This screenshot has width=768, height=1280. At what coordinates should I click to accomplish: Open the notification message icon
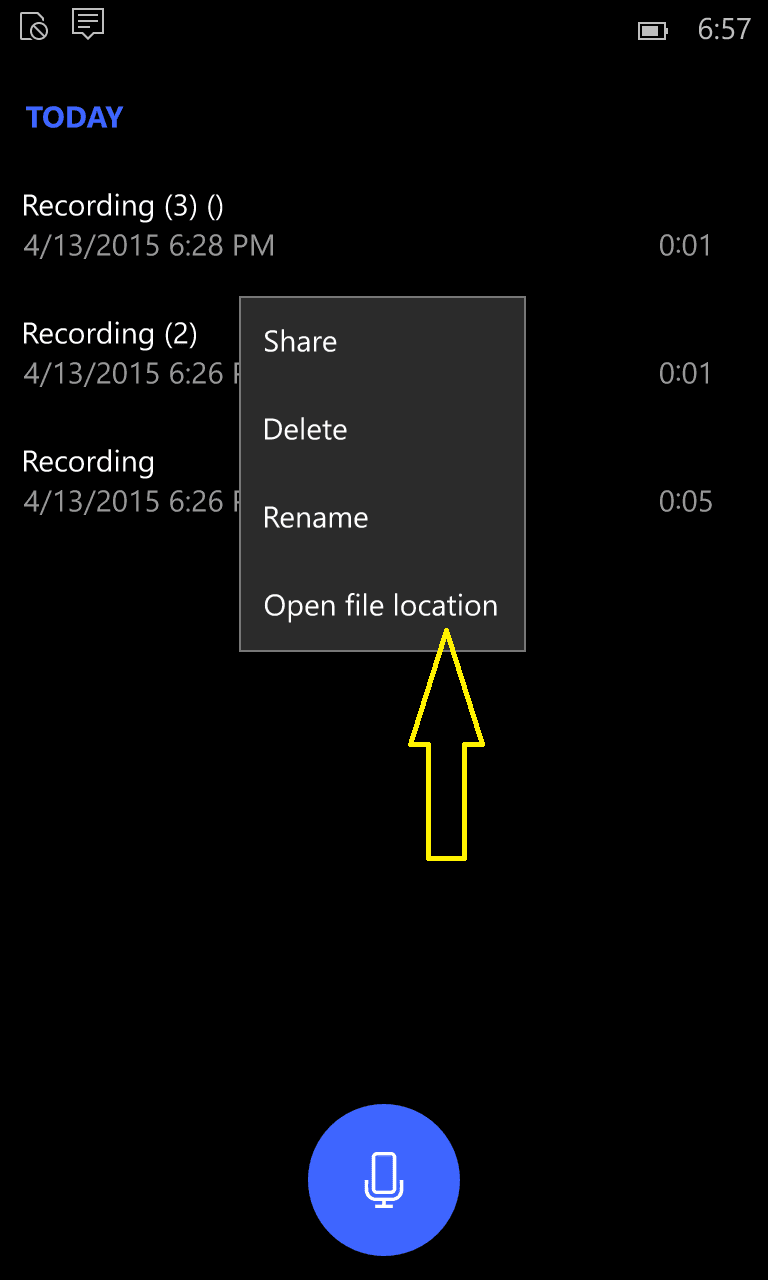pyautogui.click(x=88, y=24)
